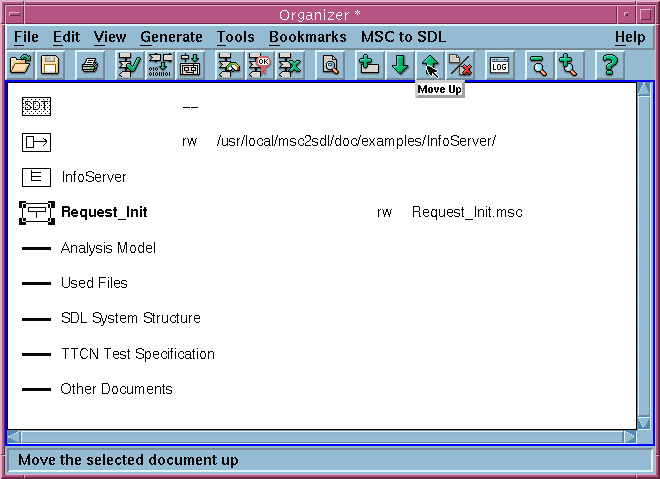Viewport: 660px width, 479px height.
Task: Open the Bookmarks menu
Action: [308, 37]
